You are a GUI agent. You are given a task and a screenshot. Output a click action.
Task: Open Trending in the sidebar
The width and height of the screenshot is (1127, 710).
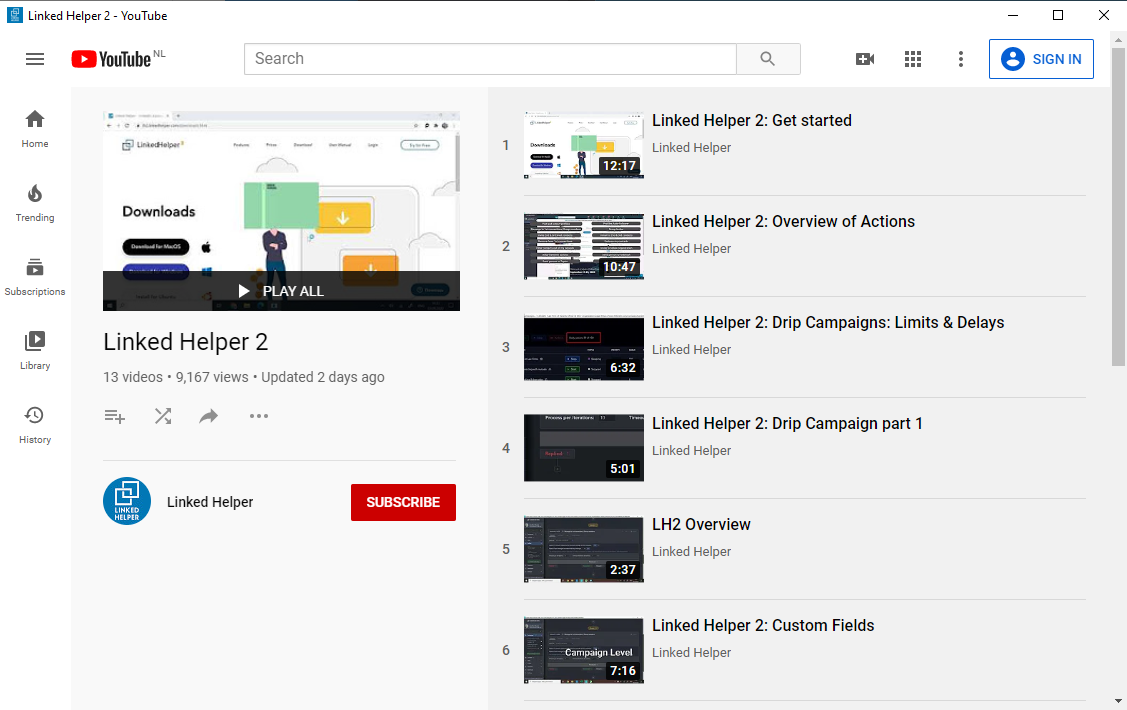point(34,203)
